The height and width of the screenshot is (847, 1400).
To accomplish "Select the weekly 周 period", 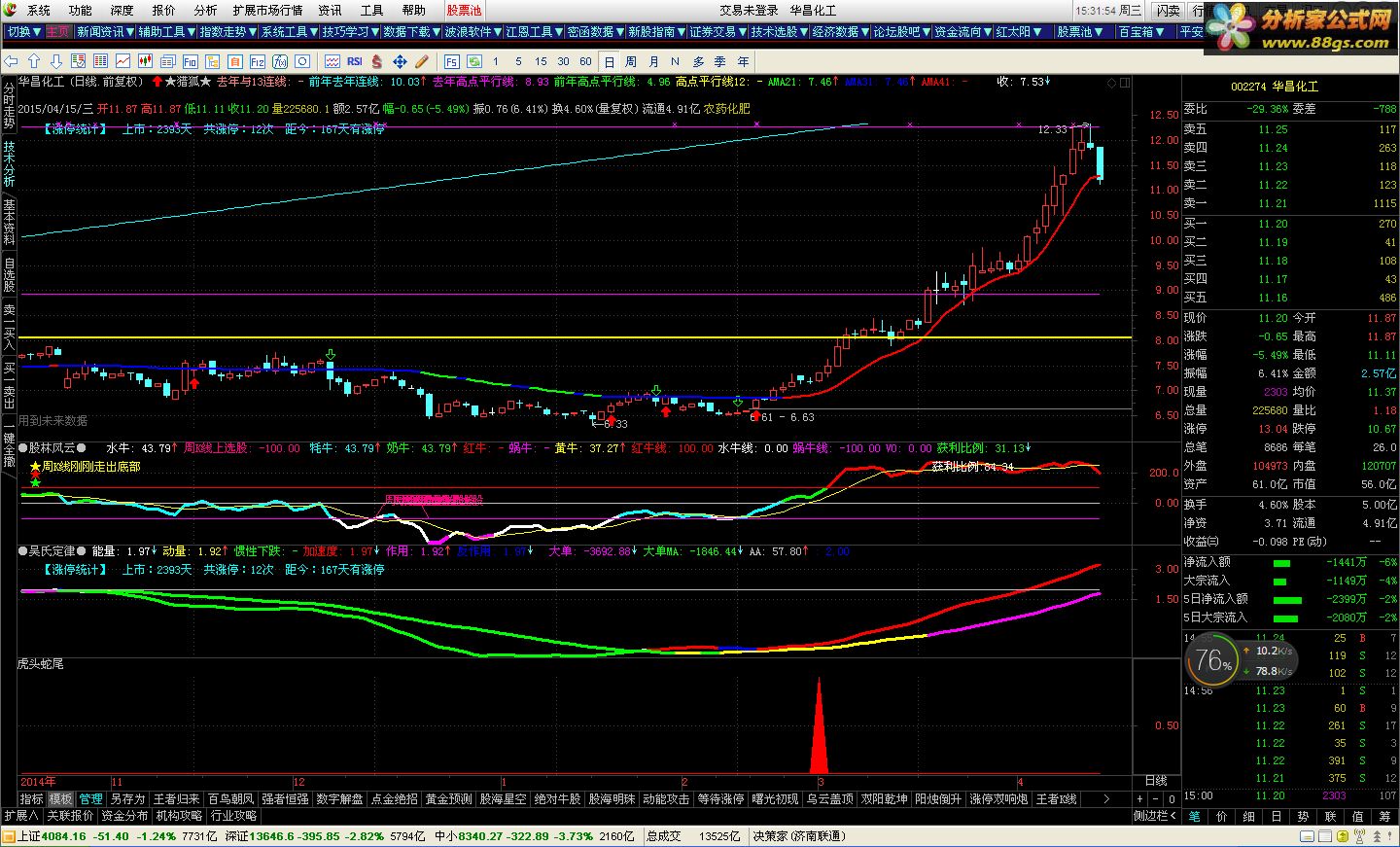I will [x=630, y=61].
